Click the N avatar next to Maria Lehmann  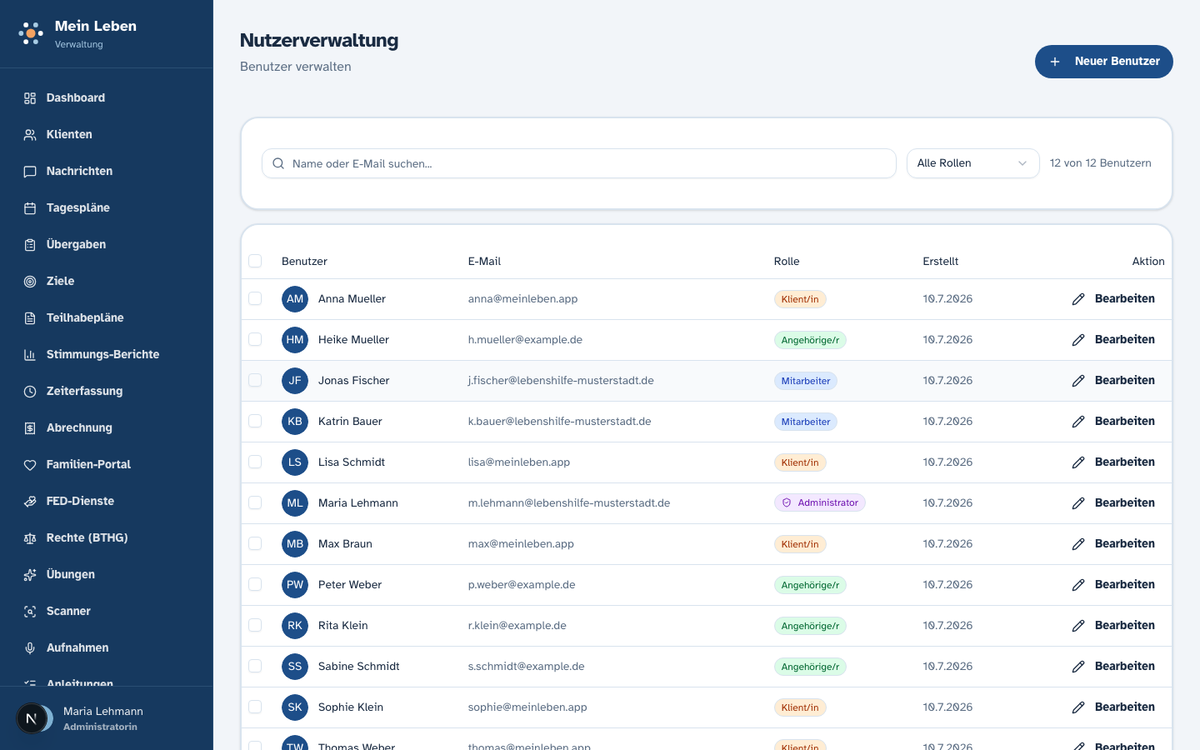coord(31,718)
